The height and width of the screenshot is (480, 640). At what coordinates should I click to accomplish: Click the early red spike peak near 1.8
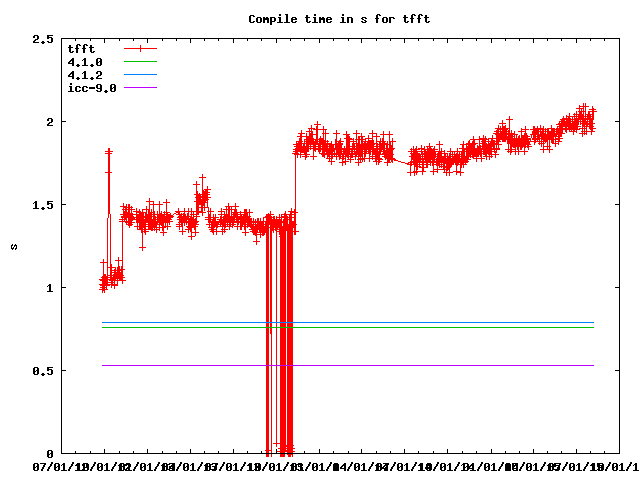[109, 152]
